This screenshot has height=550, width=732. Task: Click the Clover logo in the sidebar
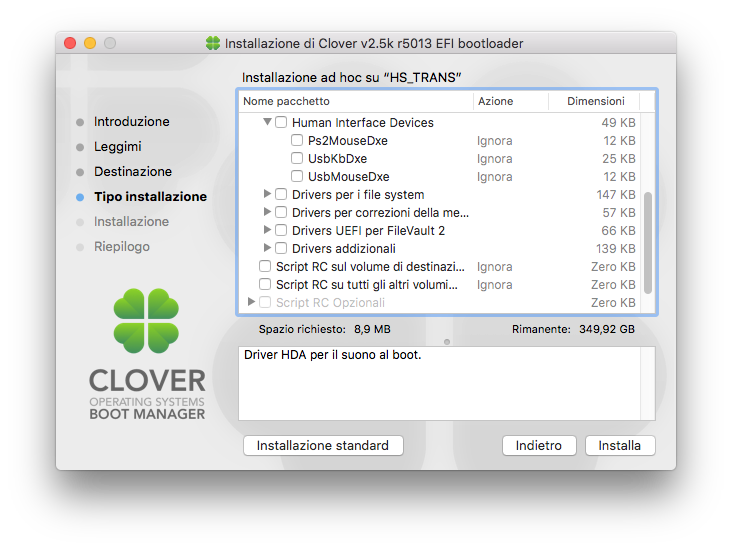pos(146,321)
